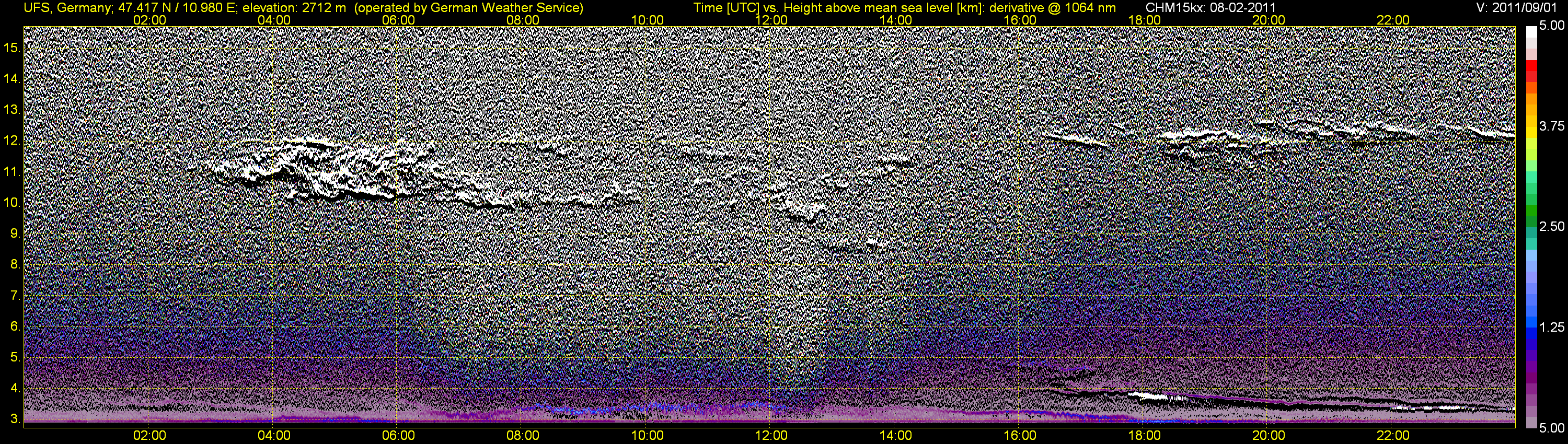Click the '06:00' label on the top time axis
1568x444 pixels.
[398, 20]
